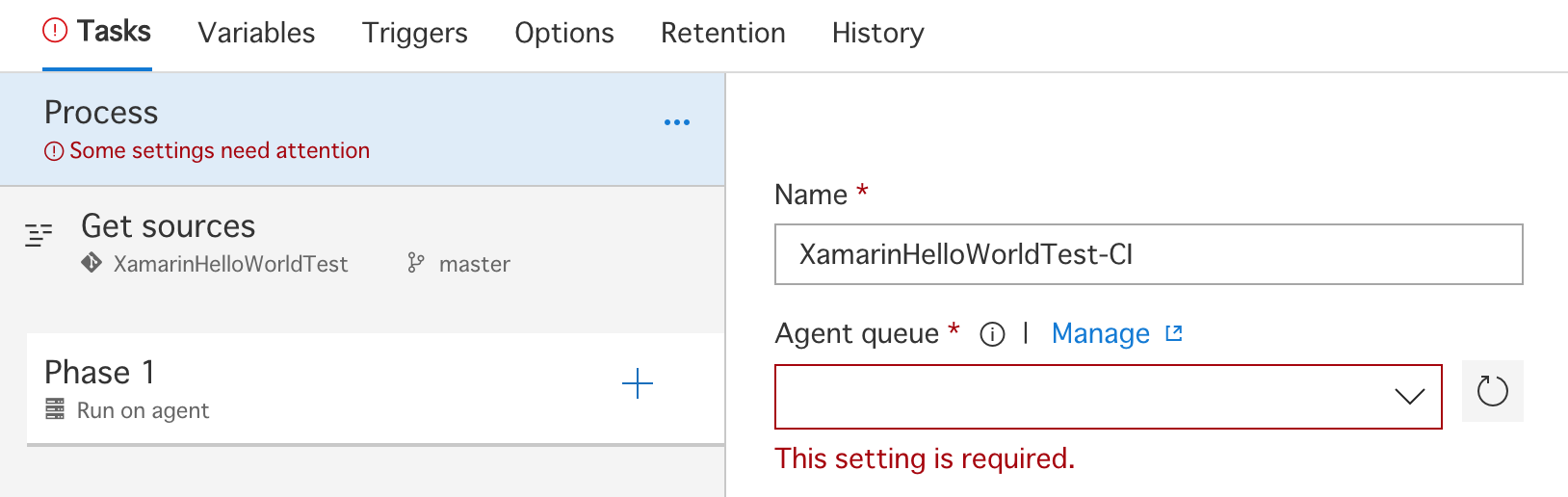
Task: Click the Agent queue info icon
Action: click(992, 334)
